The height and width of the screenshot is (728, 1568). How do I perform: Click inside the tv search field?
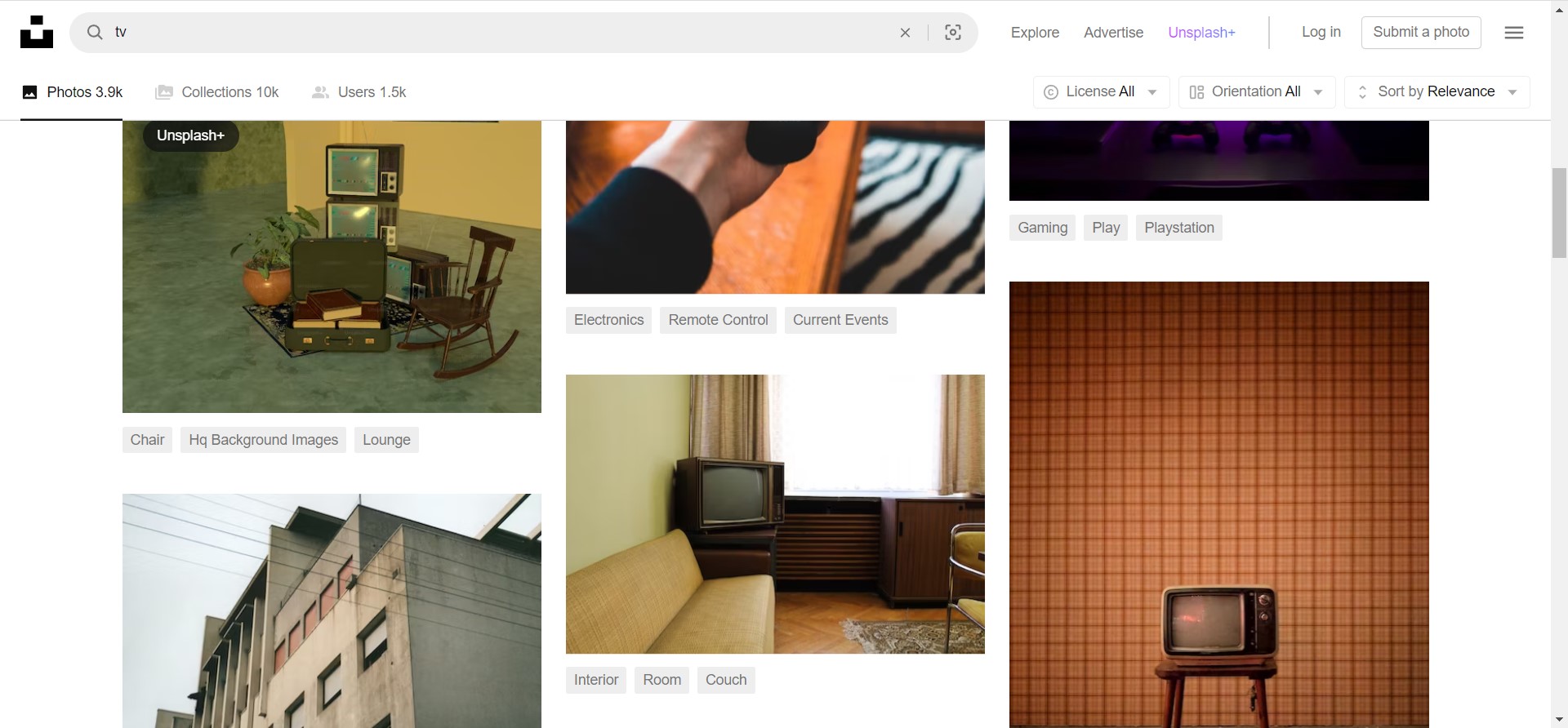click(x=490, y=33)
